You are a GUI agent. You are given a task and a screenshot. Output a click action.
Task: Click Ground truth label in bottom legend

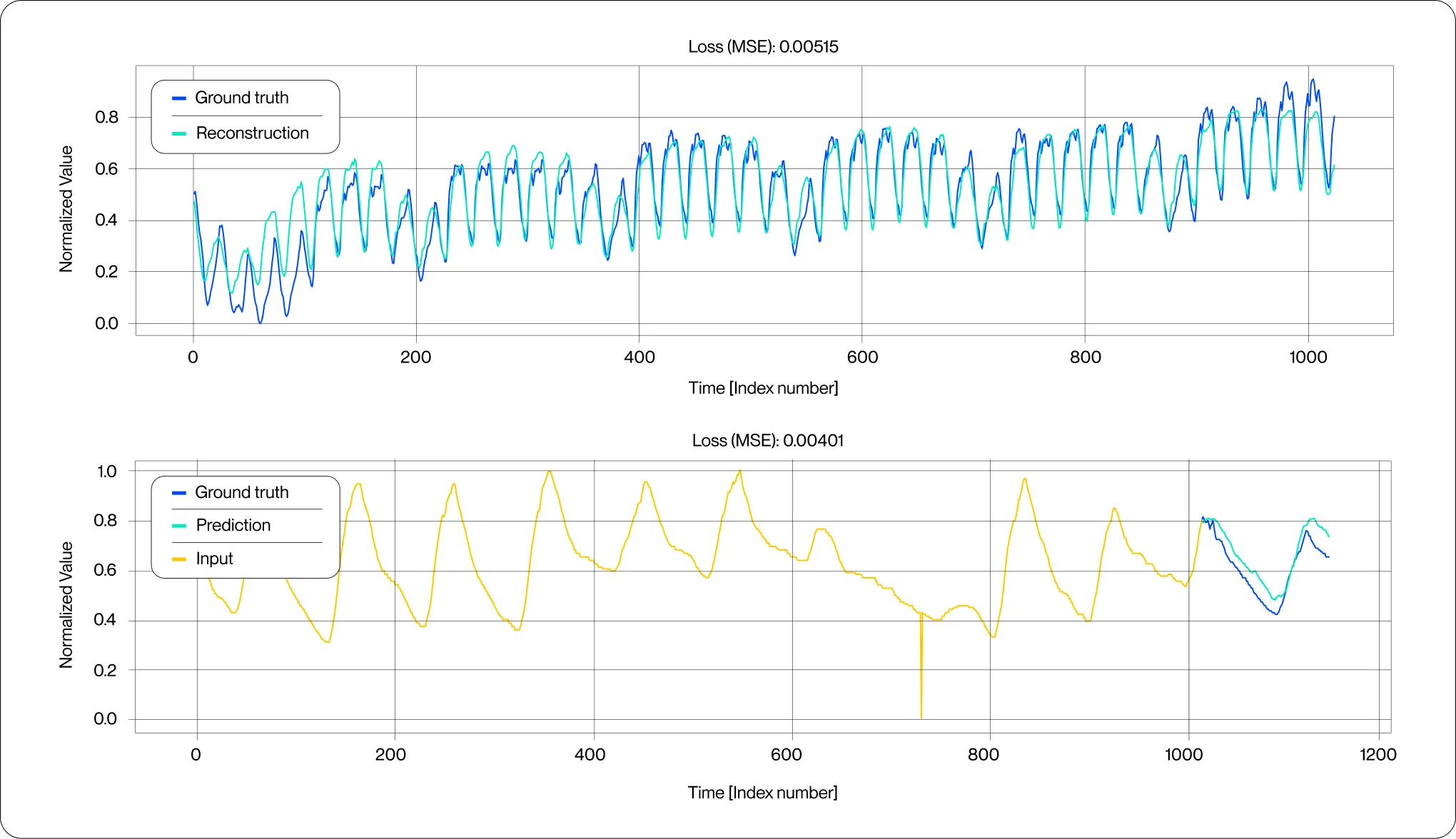click(241, 493)
